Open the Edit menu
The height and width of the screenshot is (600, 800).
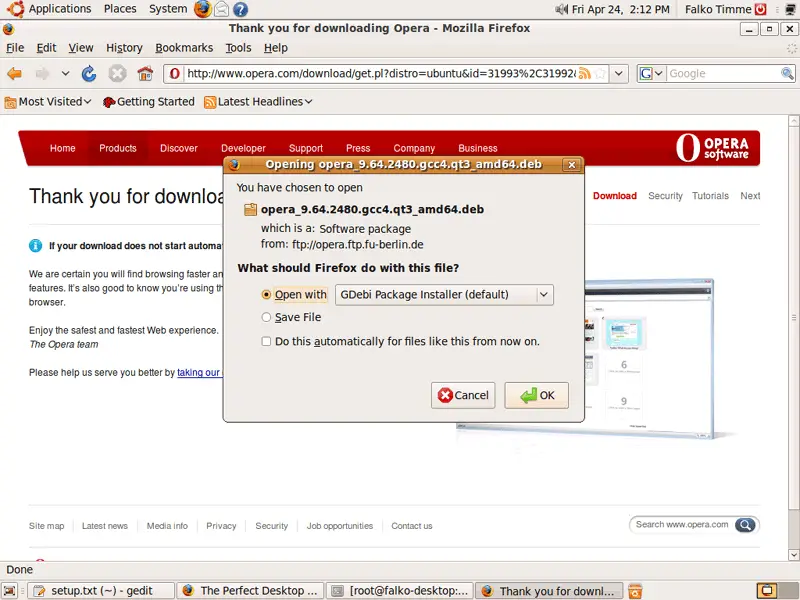click(46, 48)
